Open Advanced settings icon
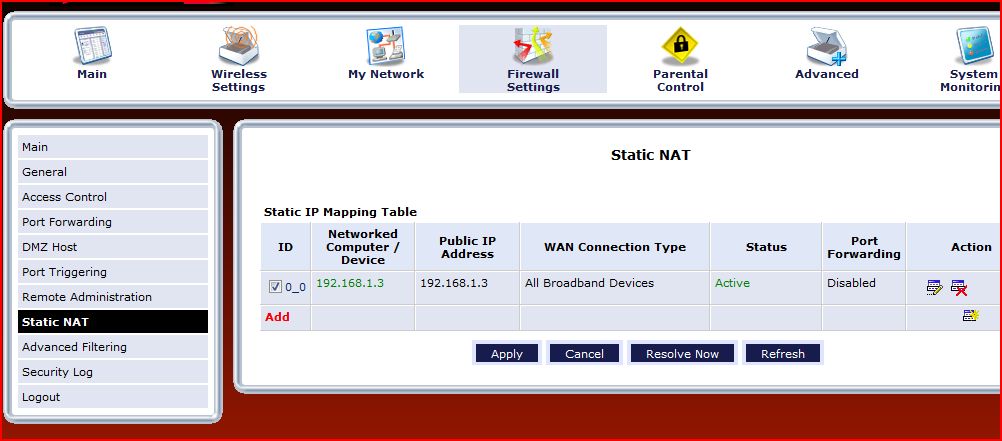The image size is (1002, 441). point(826,45)
